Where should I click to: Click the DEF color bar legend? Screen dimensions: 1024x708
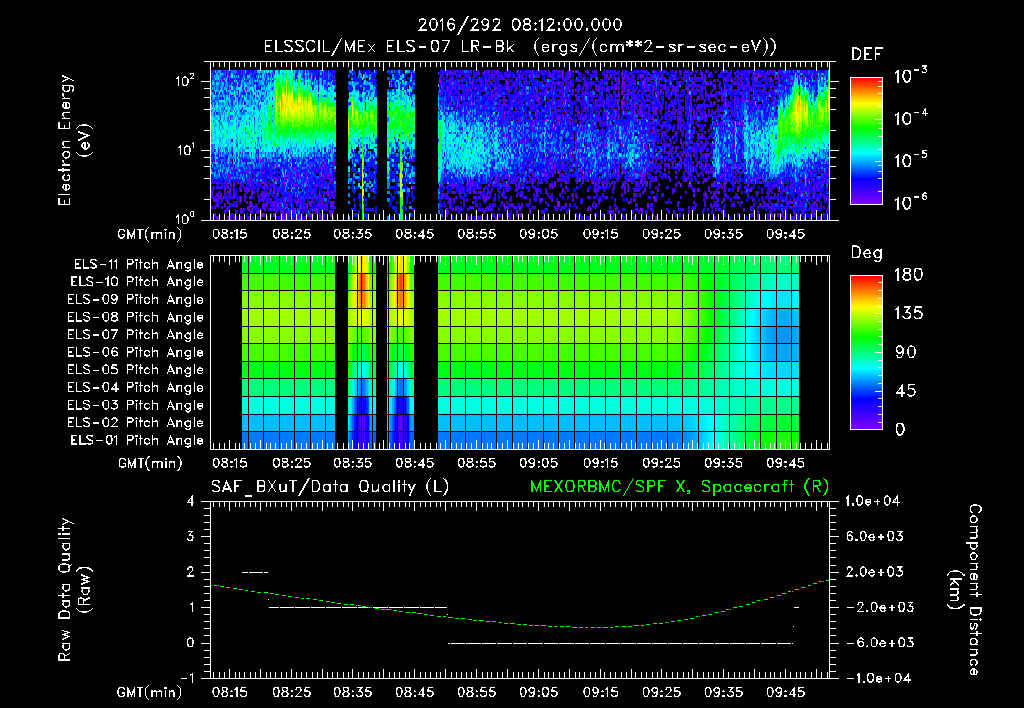click(x=866, y=141)
